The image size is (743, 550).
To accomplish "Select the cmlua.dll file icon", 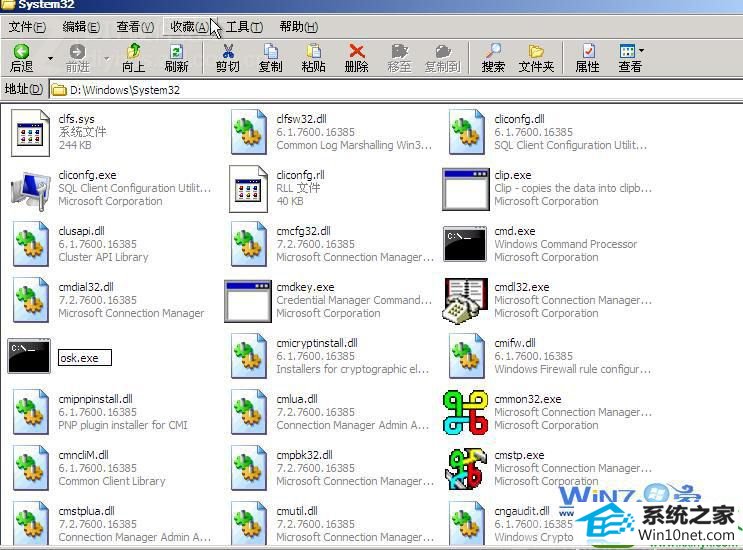I will pos(248,412).
